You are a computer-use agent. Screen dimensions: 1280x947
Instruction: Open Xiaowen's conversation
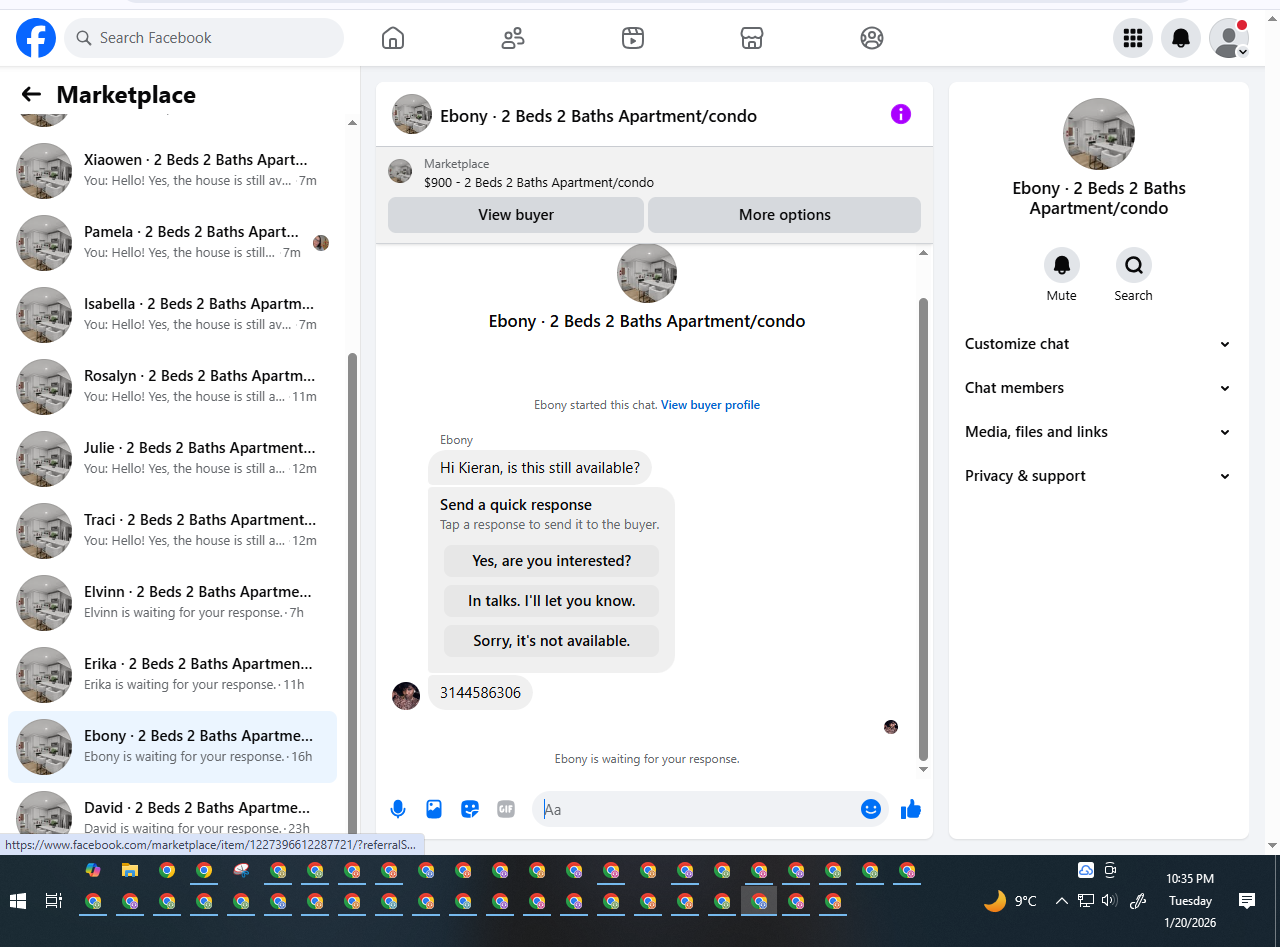coord(172,171)
